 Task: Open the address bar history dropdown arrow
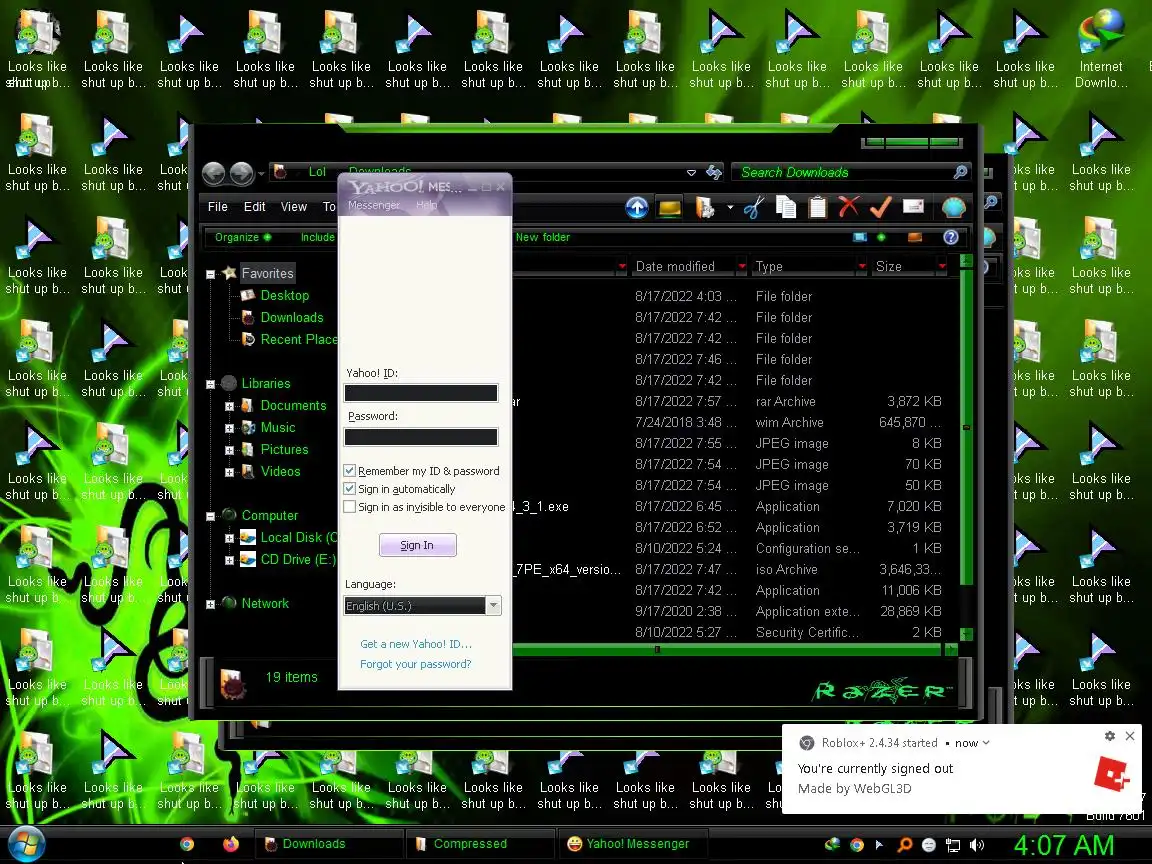[x=691, y=173]
